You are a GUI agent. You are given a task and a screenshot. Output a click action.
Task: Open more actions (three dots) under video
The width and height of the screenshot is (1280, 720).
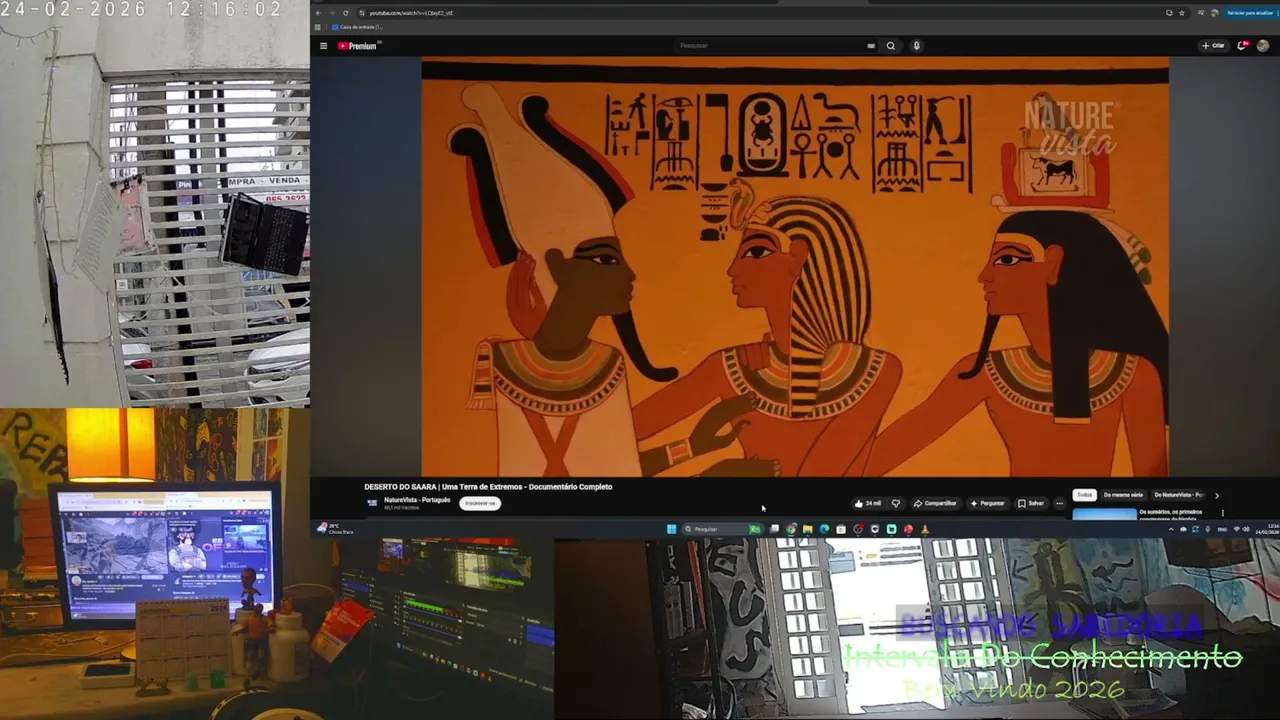click(1060, 503)
